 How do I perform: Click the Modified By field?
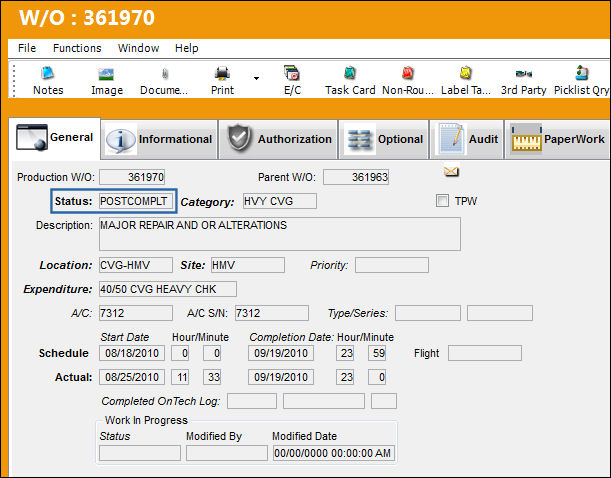[227, 453]
